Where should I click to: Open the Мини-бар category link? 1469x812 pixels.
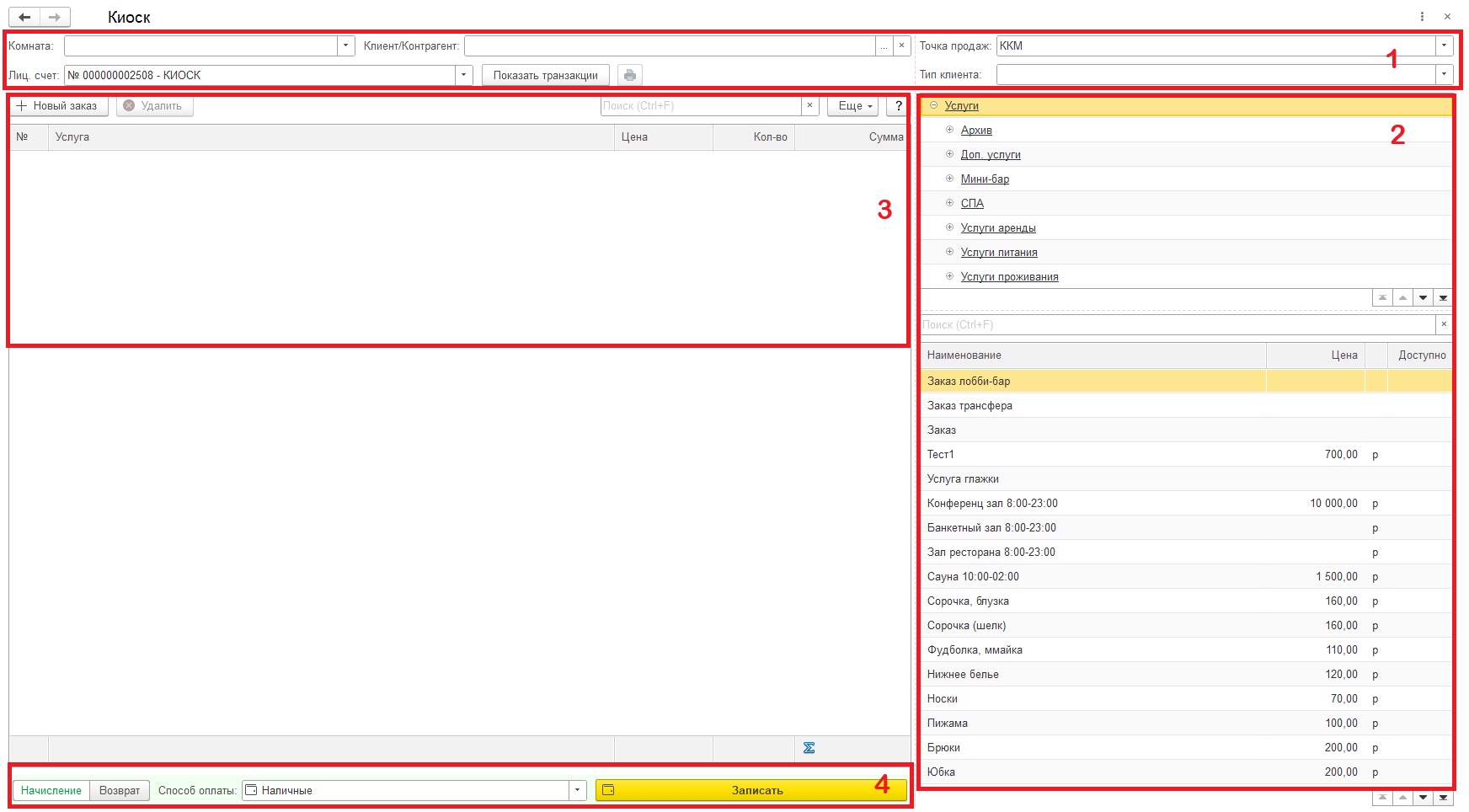(x=985, y=179)
